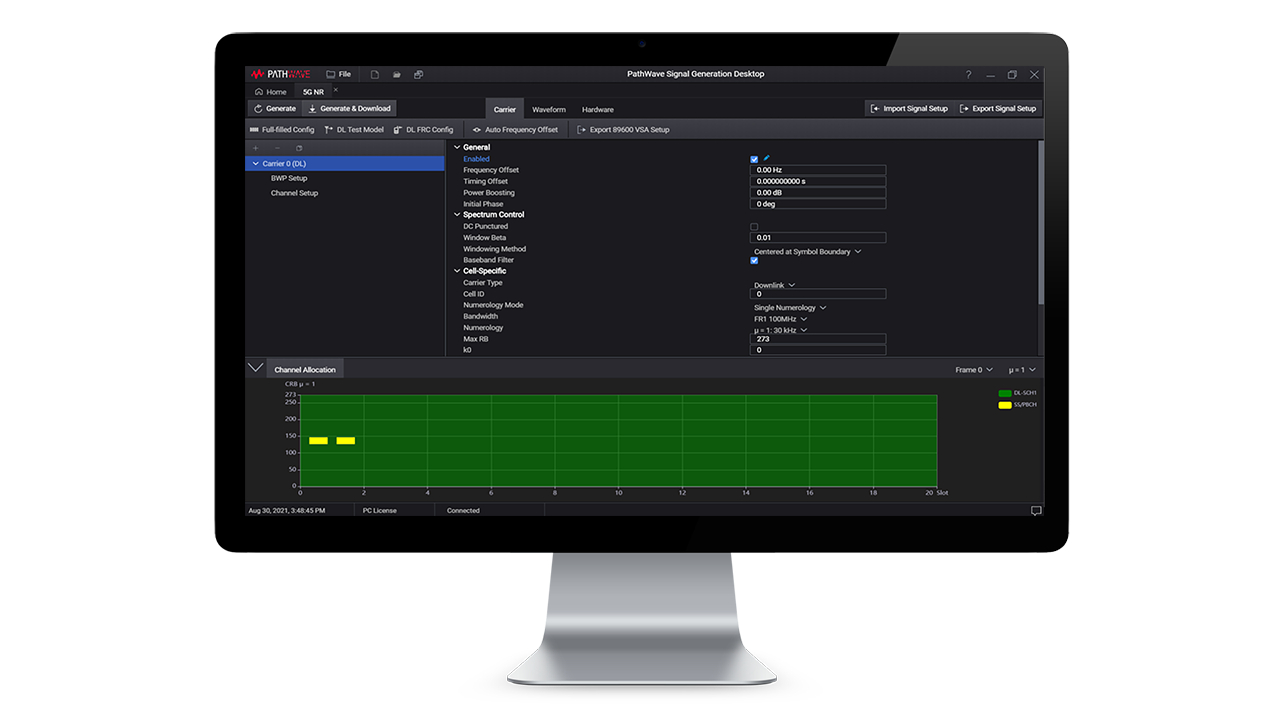Click the open file folder icon in toolbar
The height and width of the screenshot is (720, 1280).
(396, 74)
